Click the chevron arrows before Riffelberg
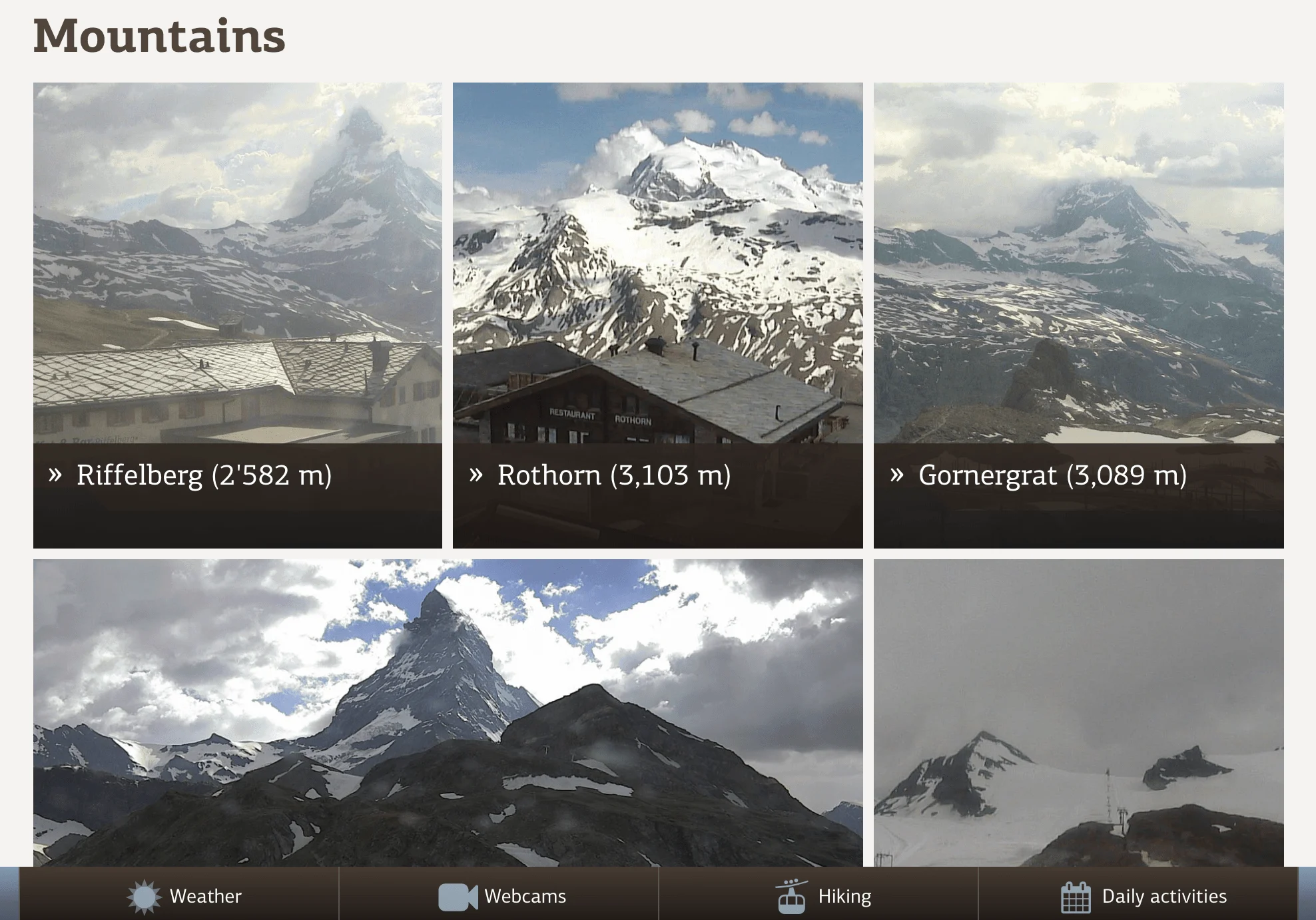 pos(55,475)
